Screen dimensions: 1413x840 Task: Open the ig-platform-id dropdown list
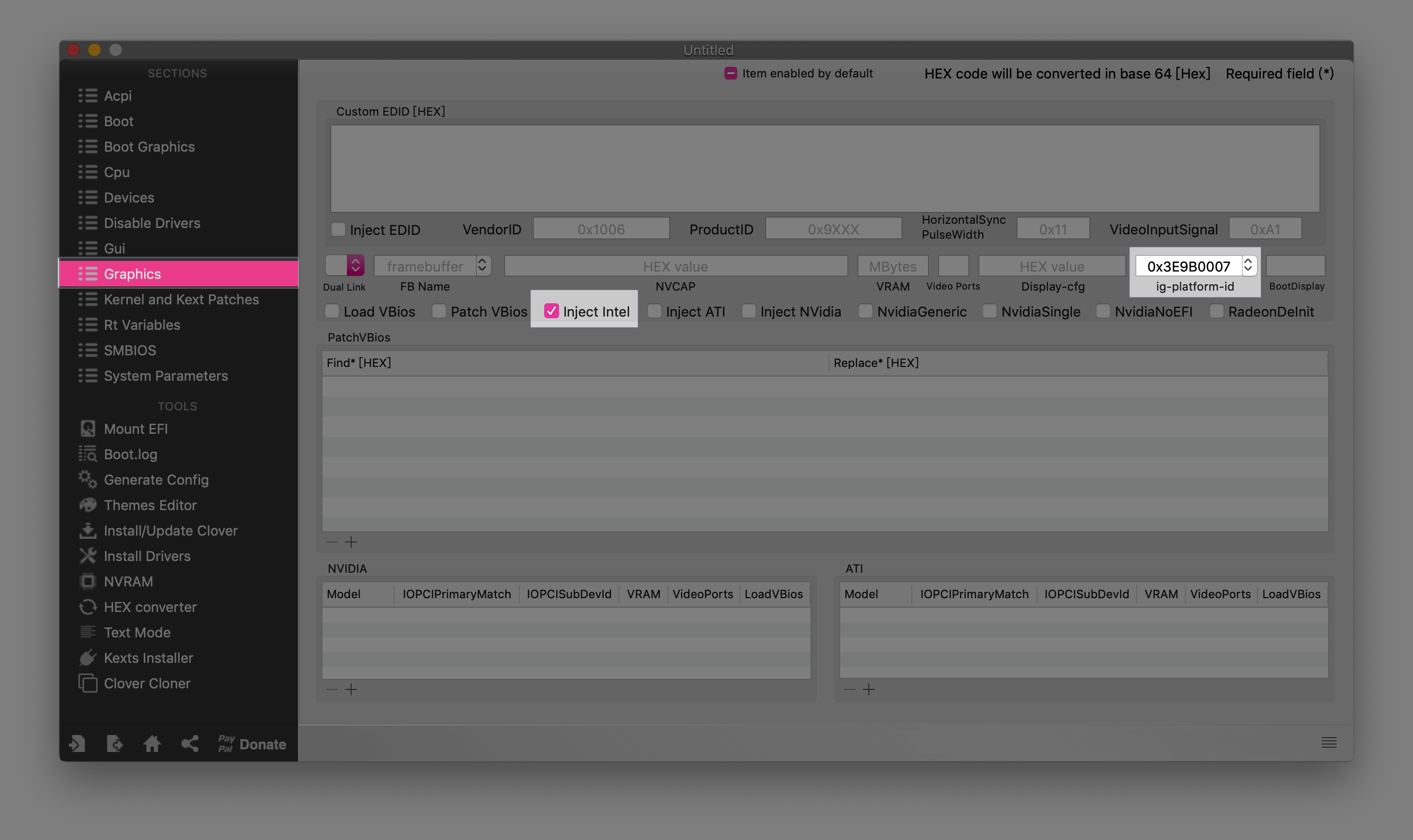1248,266
